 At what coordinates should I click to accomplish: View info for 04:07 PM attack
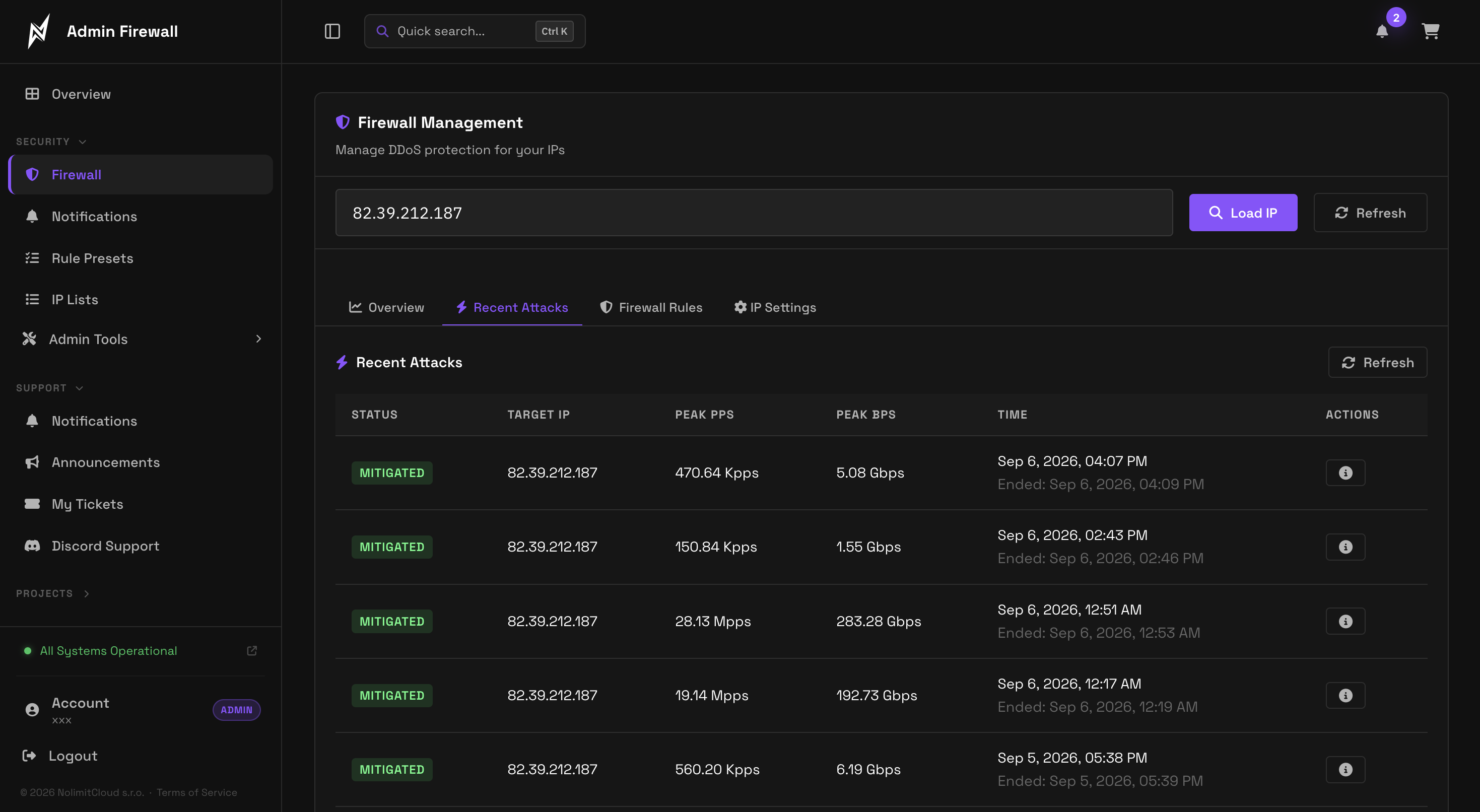[x=1345, y=473]
